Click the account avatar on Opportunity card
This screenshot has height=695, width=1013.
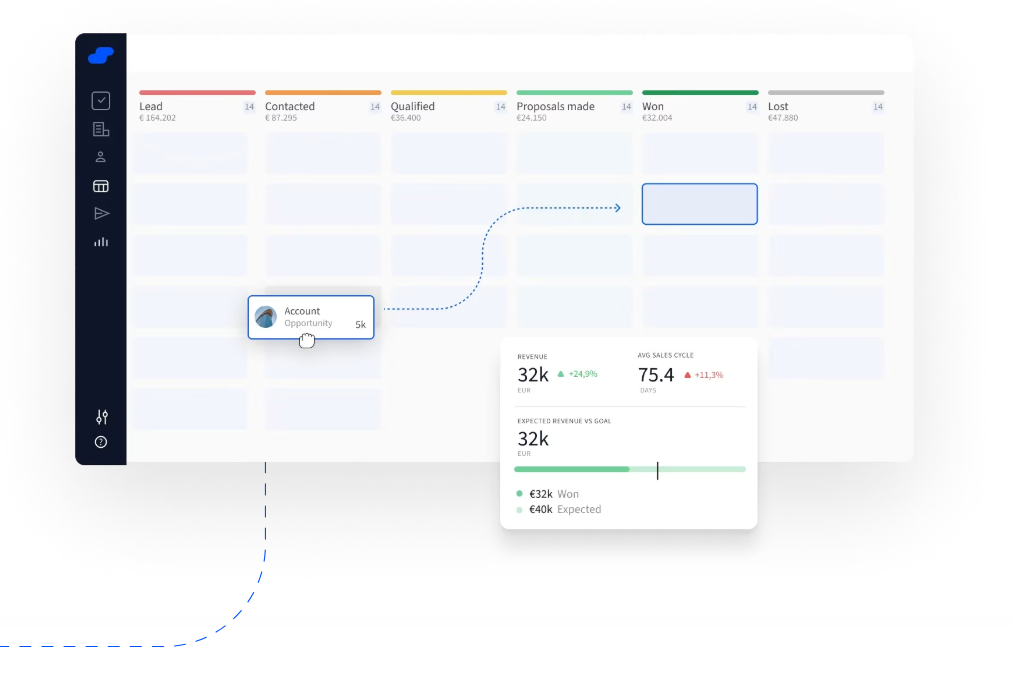pos(266,317)
